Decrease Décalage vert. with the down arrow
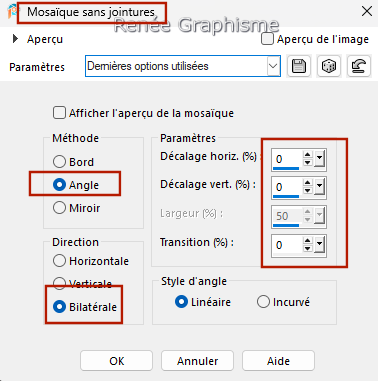 point(307,191)
